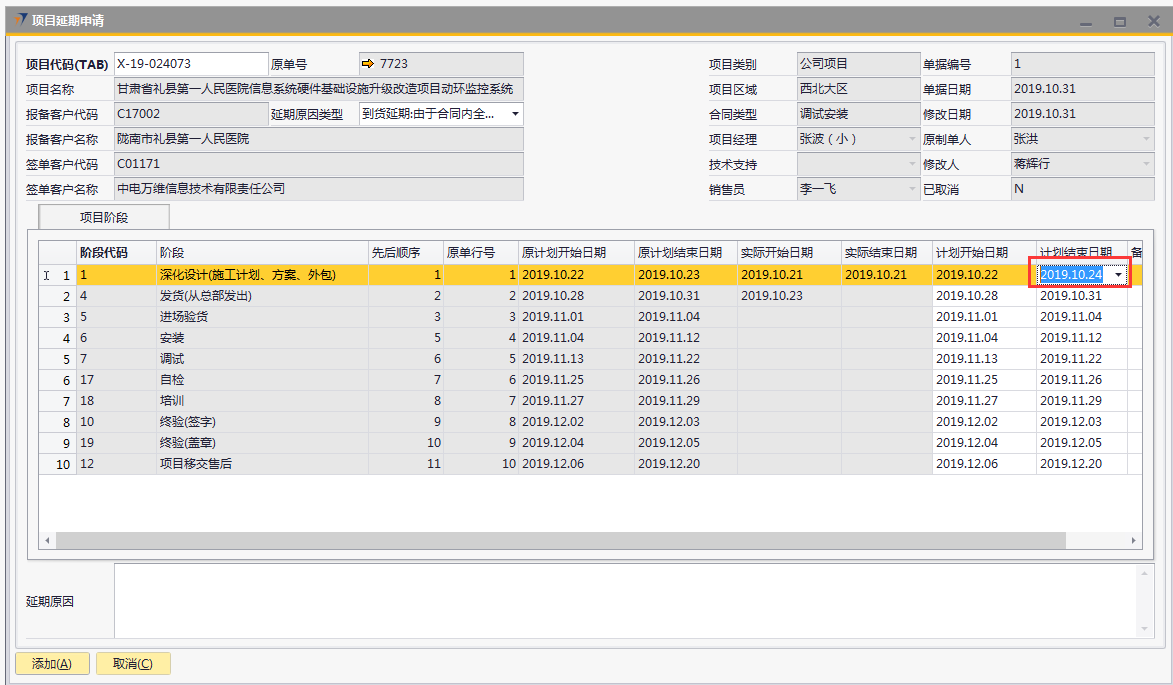Select row 5 header for 调试 stage
Viewport: 1173px width, 685px height.
tap(59, 359)
